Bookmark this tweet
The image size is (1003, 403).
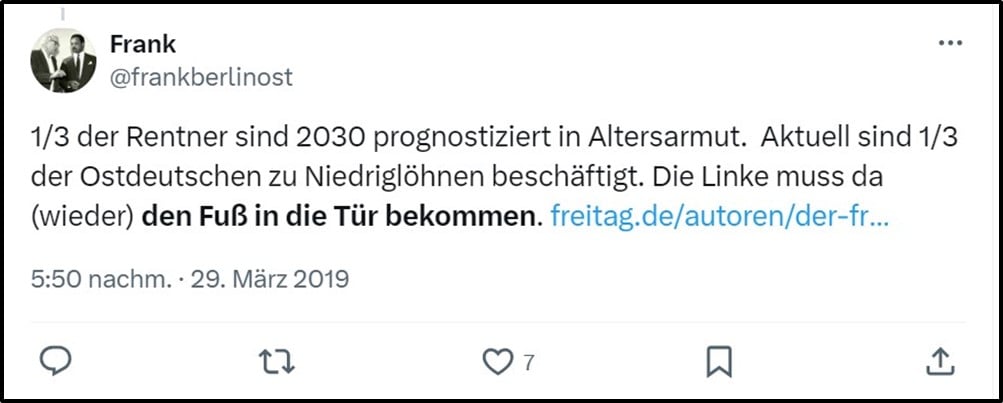tap(718, 361)
